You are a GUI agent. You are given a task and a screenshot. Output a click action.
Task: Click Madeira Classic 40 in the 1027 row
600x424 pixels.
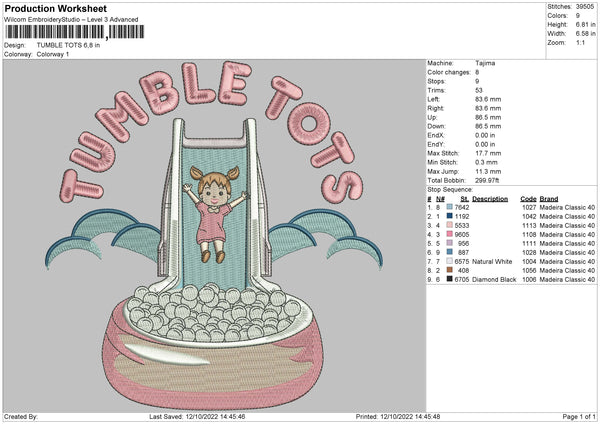click(x=567, y=207)
